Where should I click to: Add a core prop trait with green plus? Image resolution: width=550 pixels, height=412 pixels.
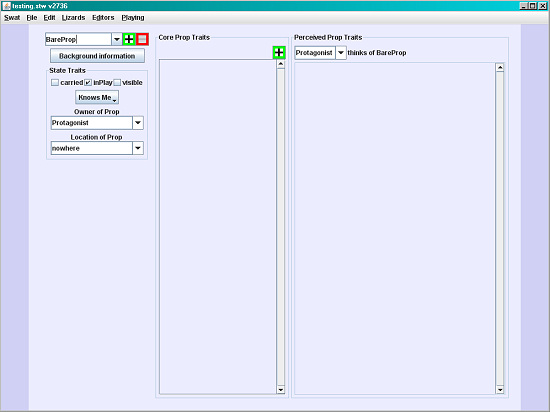tap(279, 53)
